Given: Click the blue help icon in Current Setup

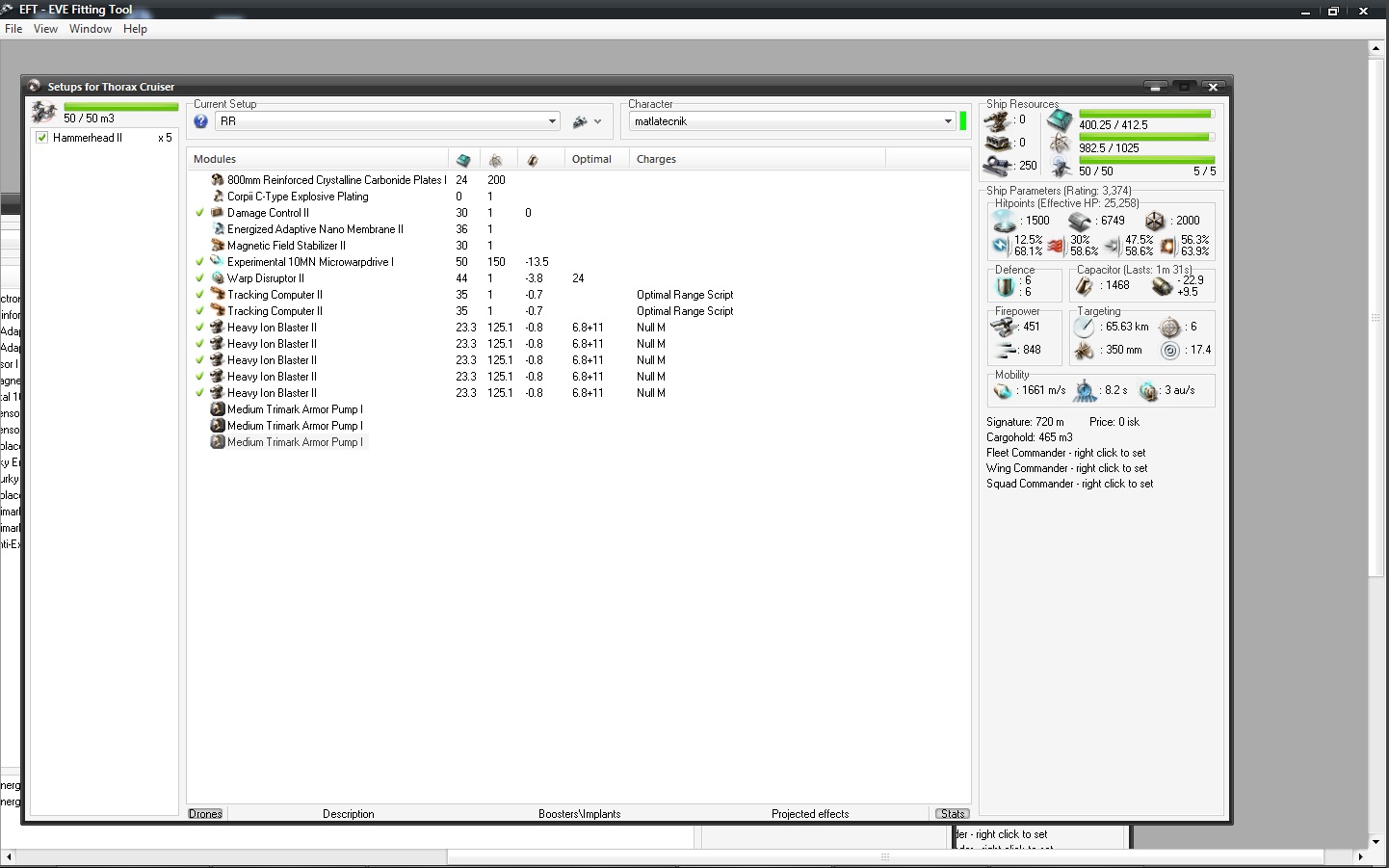Looking at the screenshot, I should tap(200, 121).
